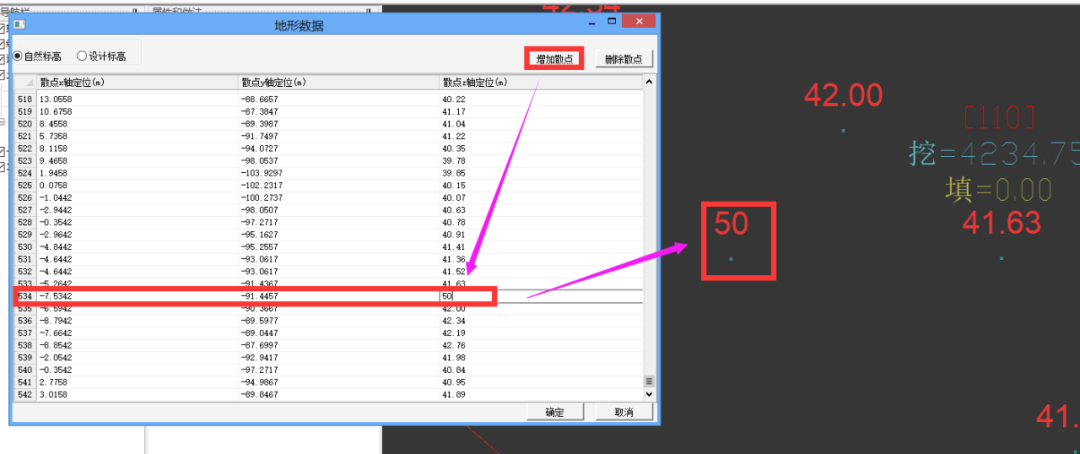Click y cell -87.6997 in row 538
The image size is (1080, 454).
[x=338, y=345]
